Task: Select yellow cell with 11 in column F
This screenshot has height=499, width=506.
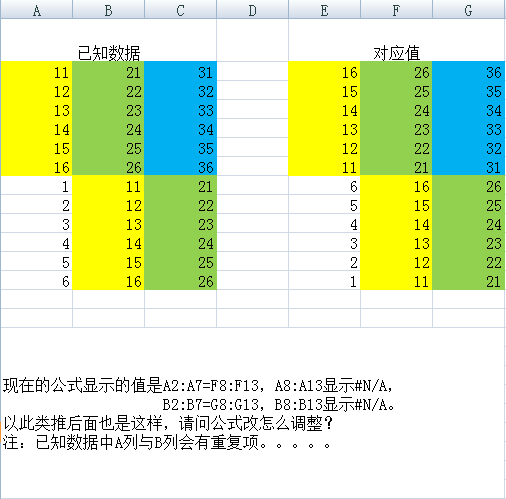Action: pyautogui.click(x=396, y=281)
